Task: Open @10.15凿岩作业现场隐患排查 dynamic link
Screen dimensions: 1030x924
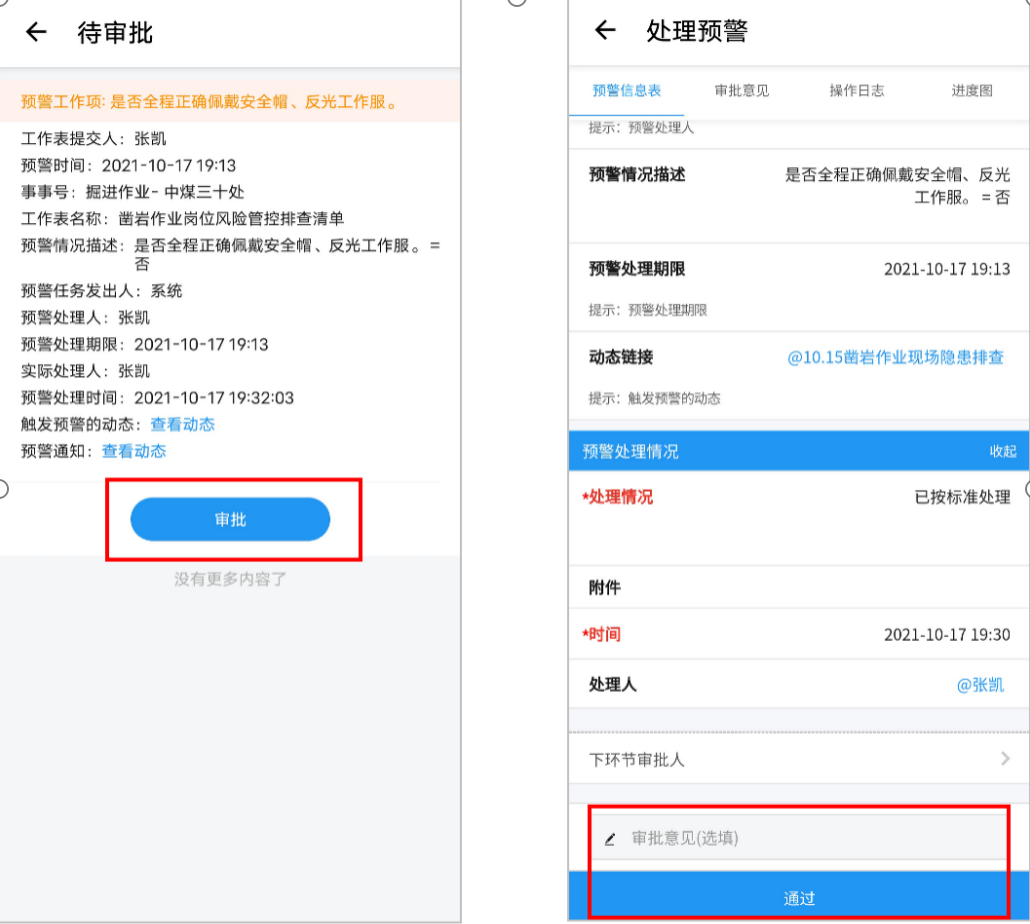Action: pyautogui.click(x=895, y=358)
